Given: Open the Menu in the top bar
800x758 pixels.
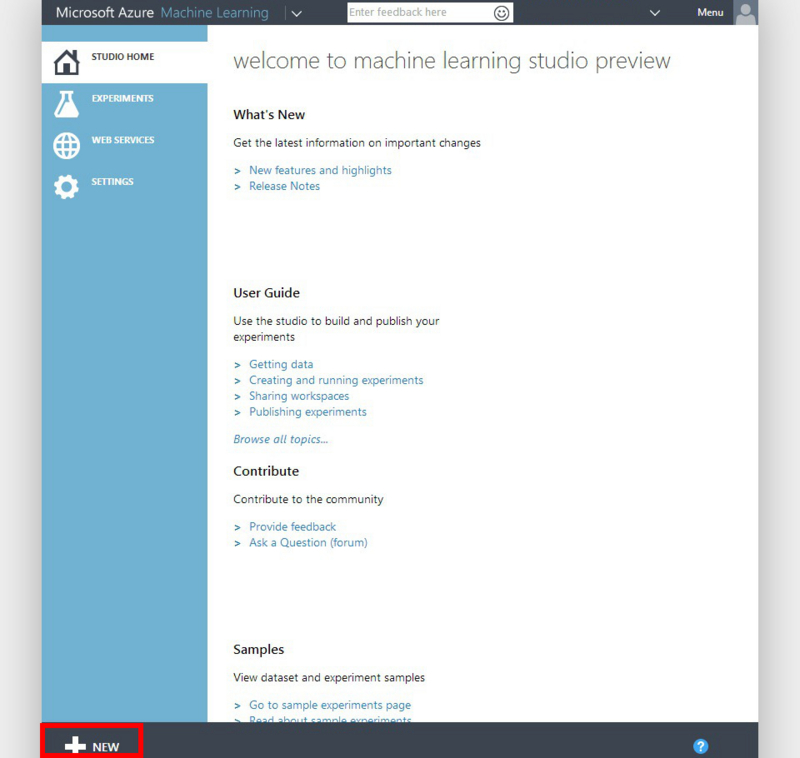Looking at the screenshot, I should pos(710,12).
